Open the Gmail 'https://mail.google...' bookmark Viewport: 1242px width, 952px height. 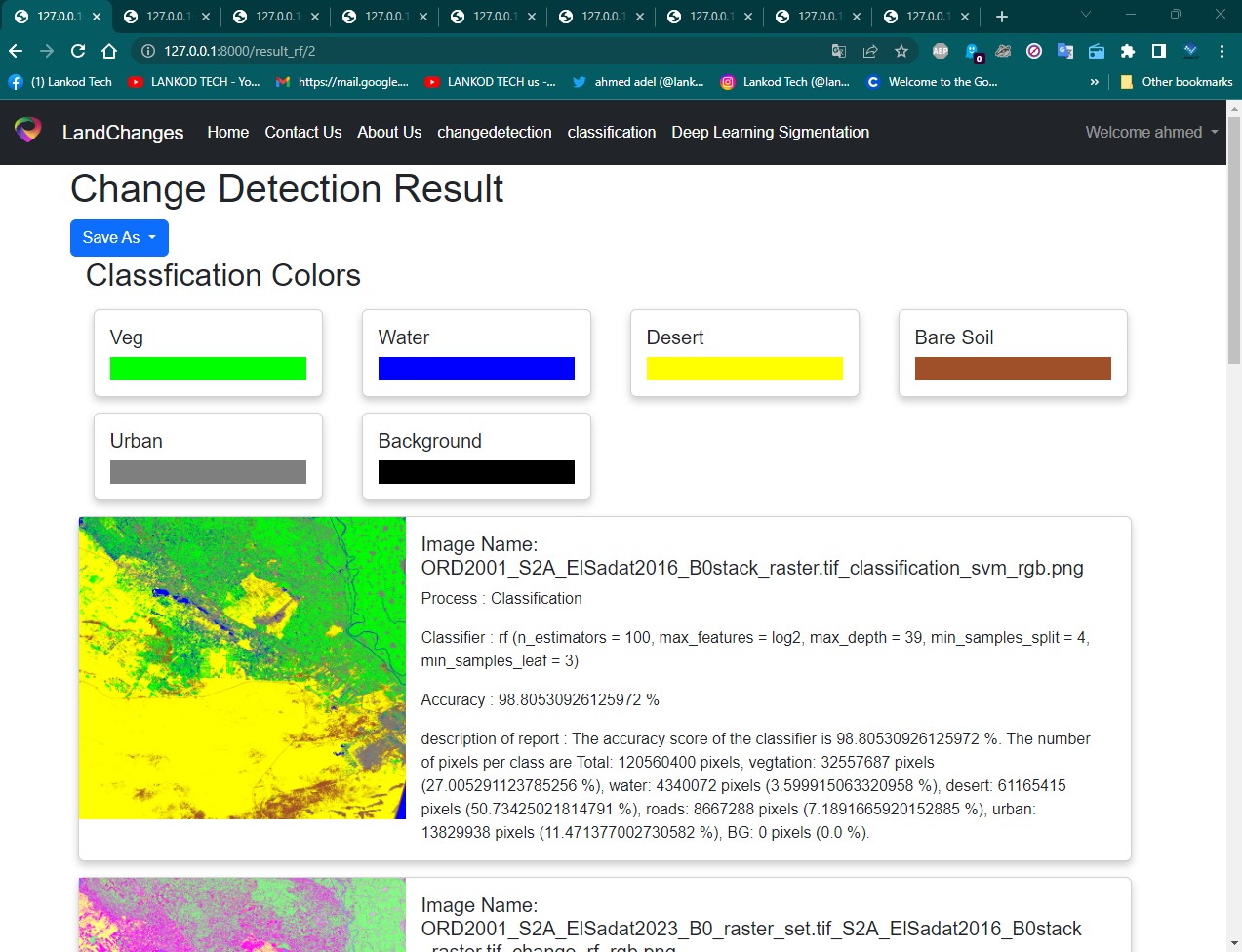tap(342, 82)
